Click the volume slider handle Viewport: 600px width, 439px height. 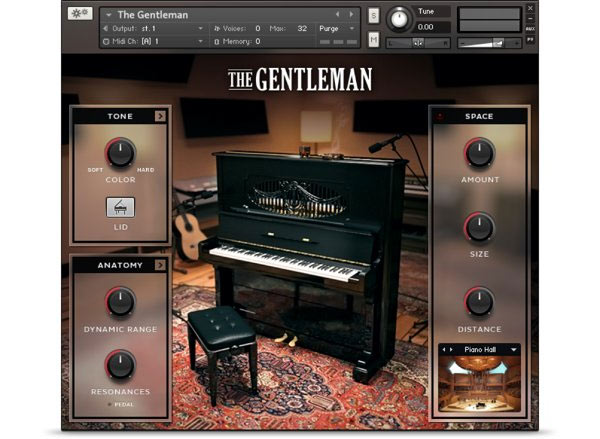coord(498,43)
